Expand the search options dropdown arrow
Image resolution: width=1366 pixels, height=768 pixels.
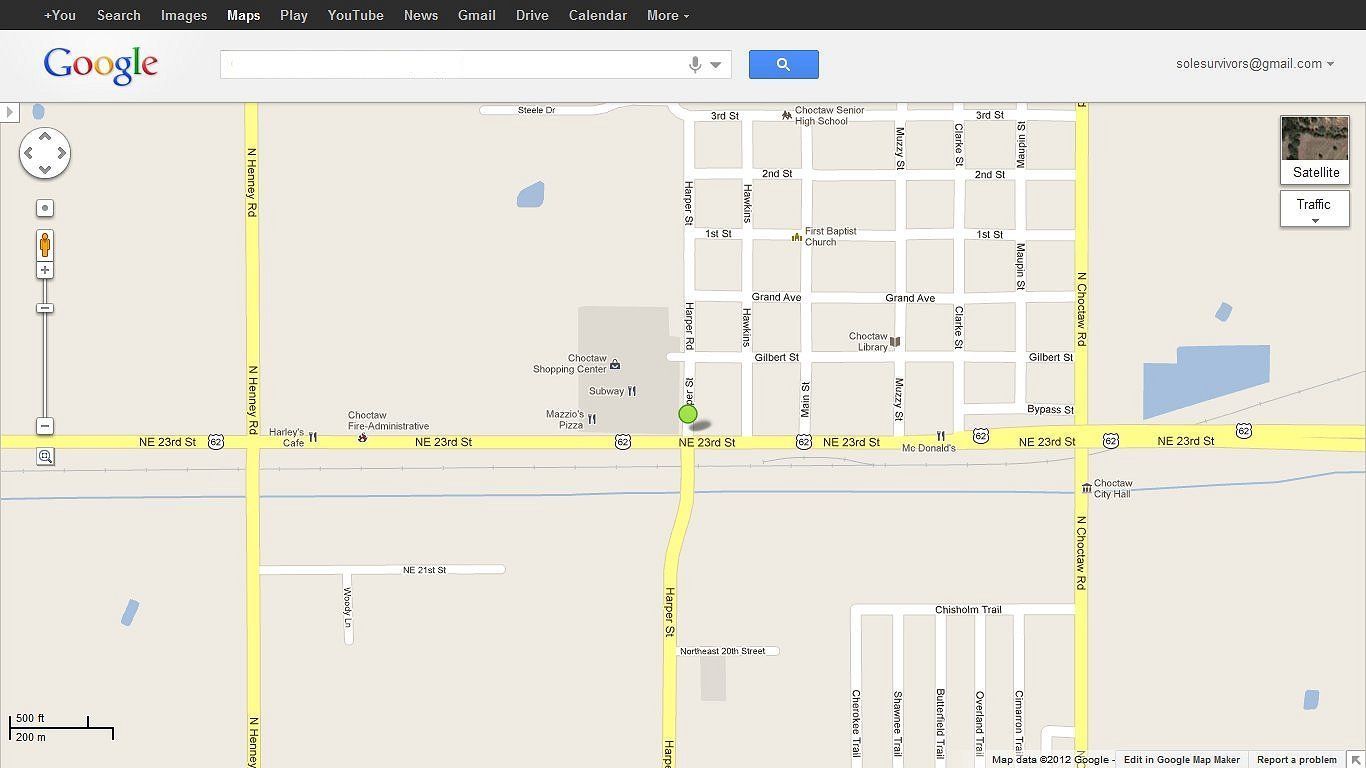tap(716, 65)
